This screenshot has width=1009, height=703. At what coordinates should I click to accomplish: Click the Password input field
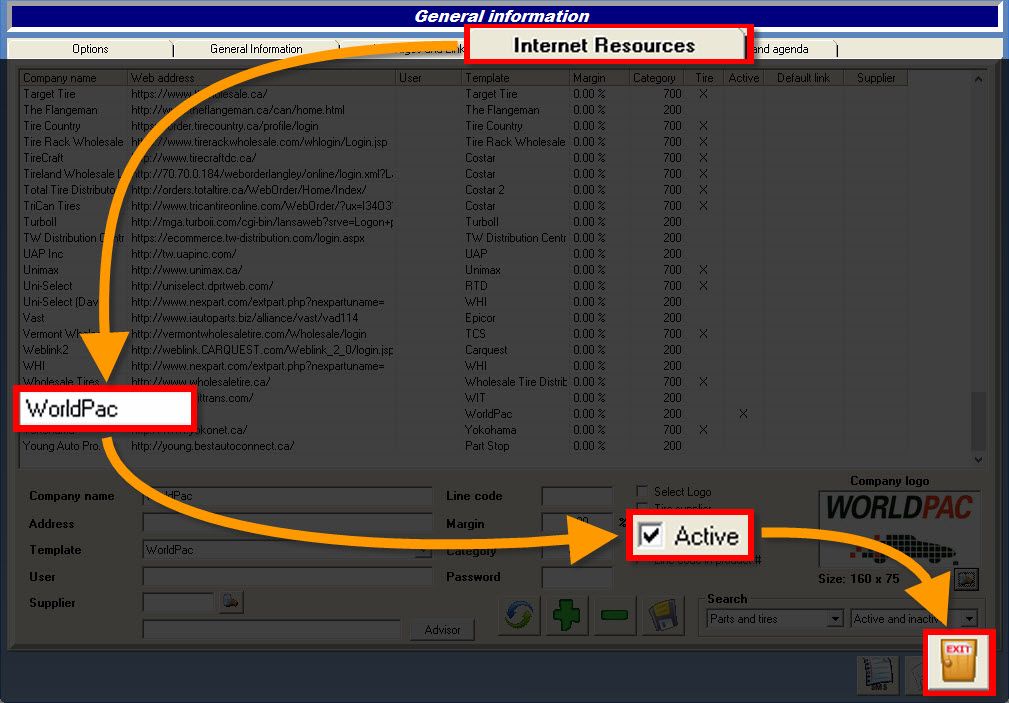(x=577, y=577)
